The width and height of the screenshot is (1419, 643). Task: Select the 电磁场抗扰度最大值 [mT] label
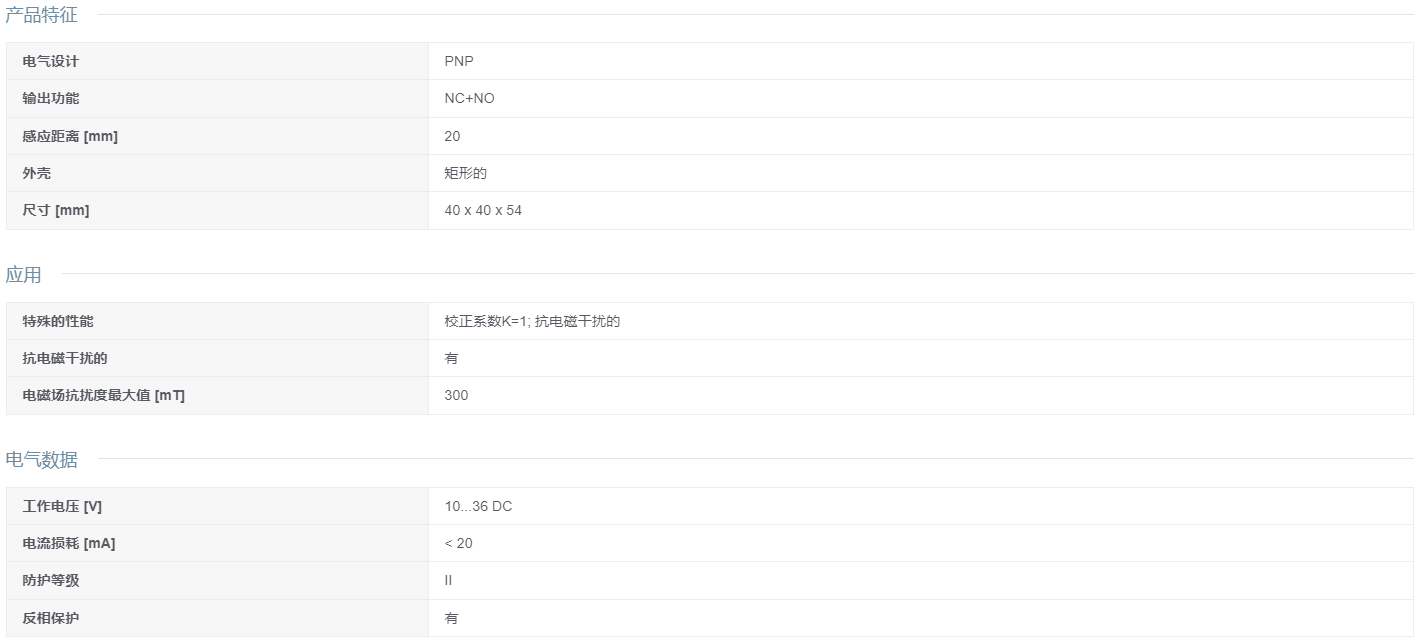click(104, 395)
